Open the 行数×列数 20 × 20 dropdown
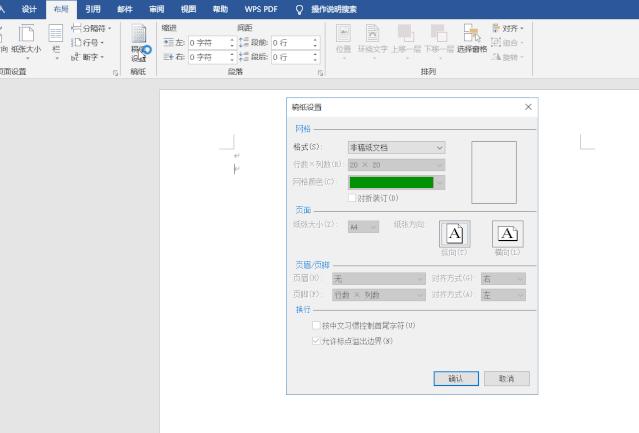 point(397,165)
